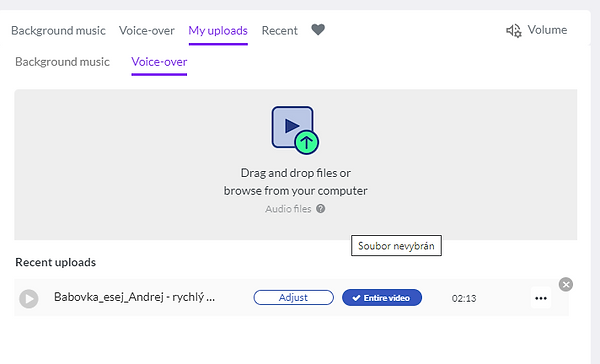Click the 02:13 duration text
600x364 pixels.
(x=464, y=299)
